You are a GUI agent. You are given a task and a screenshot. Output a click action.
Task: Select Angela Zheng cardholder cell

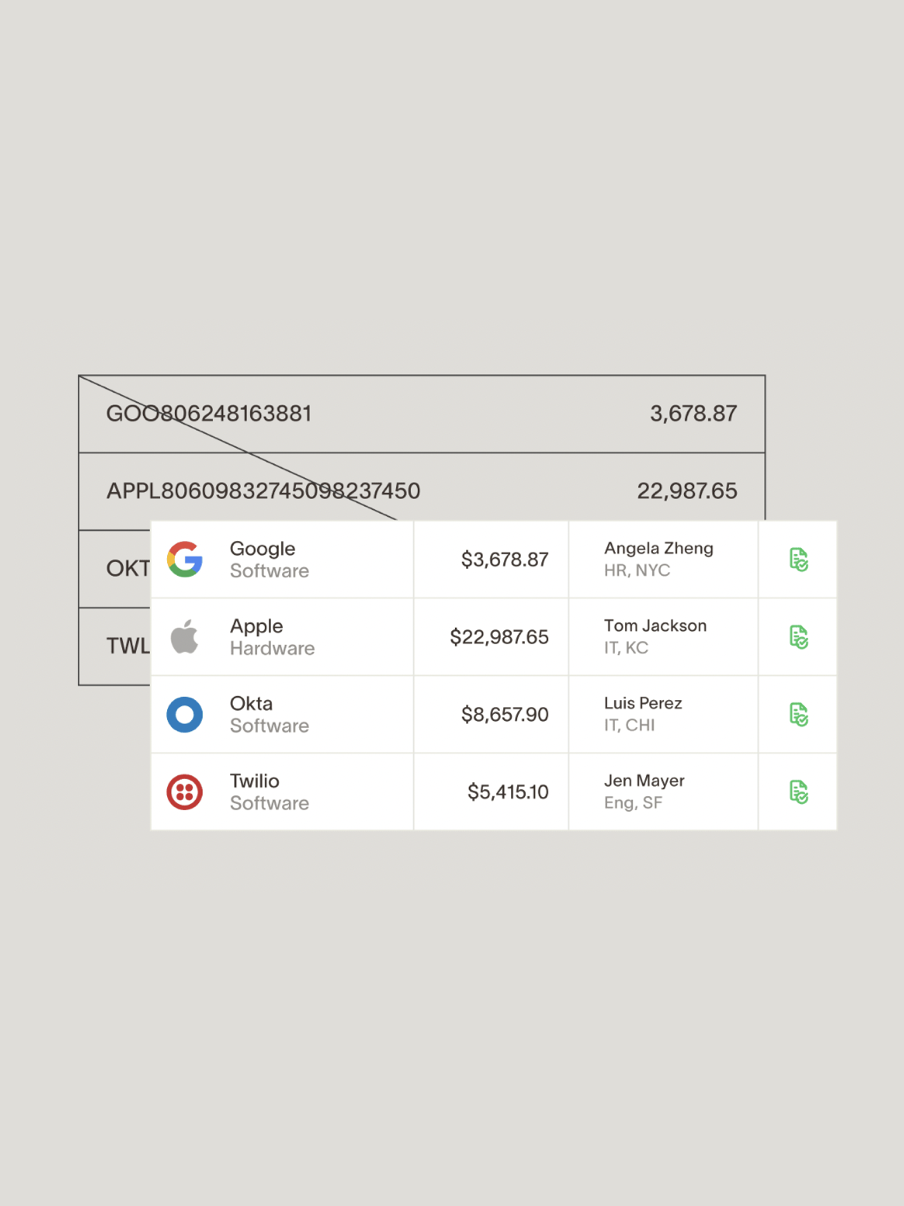point(663,559)
